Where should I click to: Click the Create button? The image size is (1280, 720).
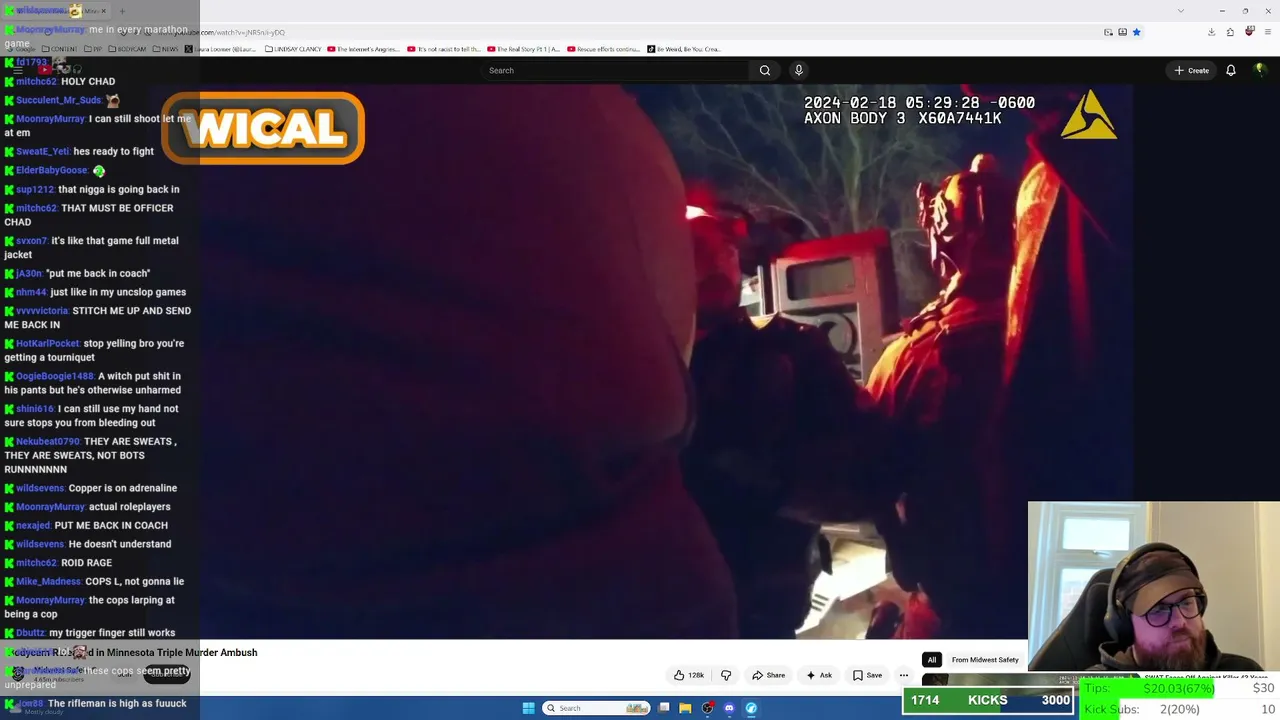click(1192, 70)
